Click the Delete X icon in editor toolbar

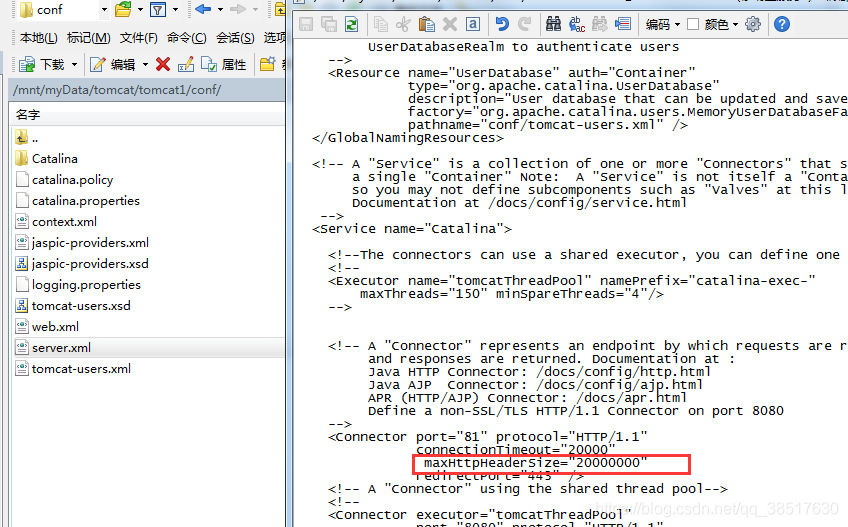coord(450,24)
